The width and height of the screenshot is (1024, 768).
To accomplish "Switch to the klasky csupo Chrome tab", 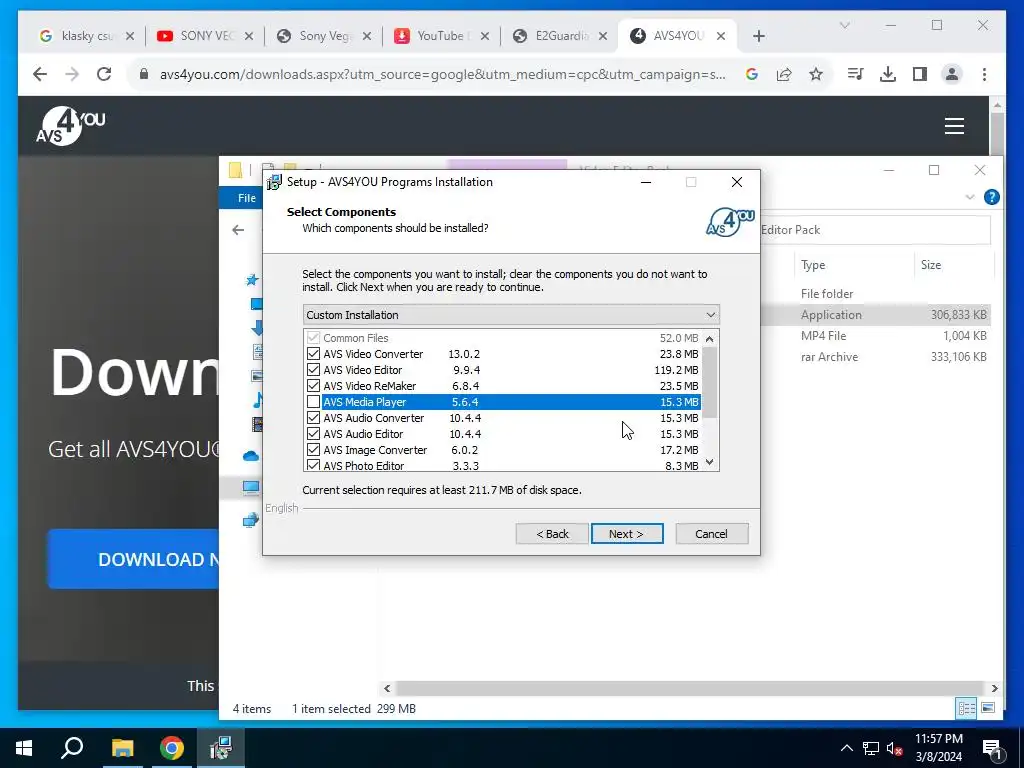I will point(86,36).
